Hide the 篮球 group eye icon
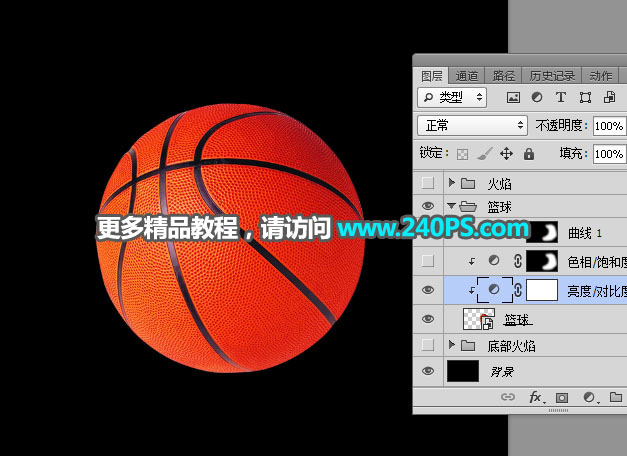This screenshot has height=456, width=627. point(428,206)
